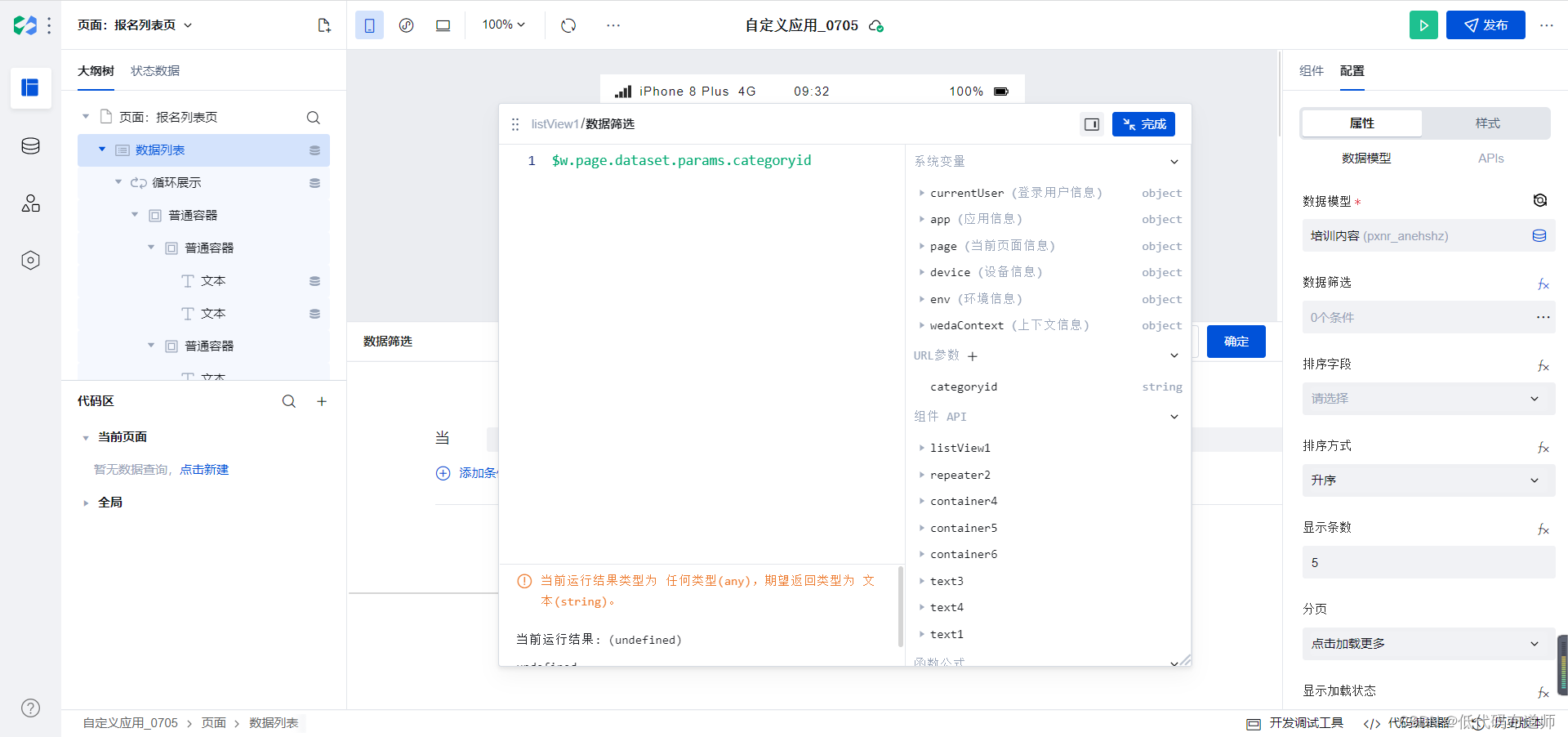Click the 点击新建 link
This screenshot has width=1568, height=737.
204,470
